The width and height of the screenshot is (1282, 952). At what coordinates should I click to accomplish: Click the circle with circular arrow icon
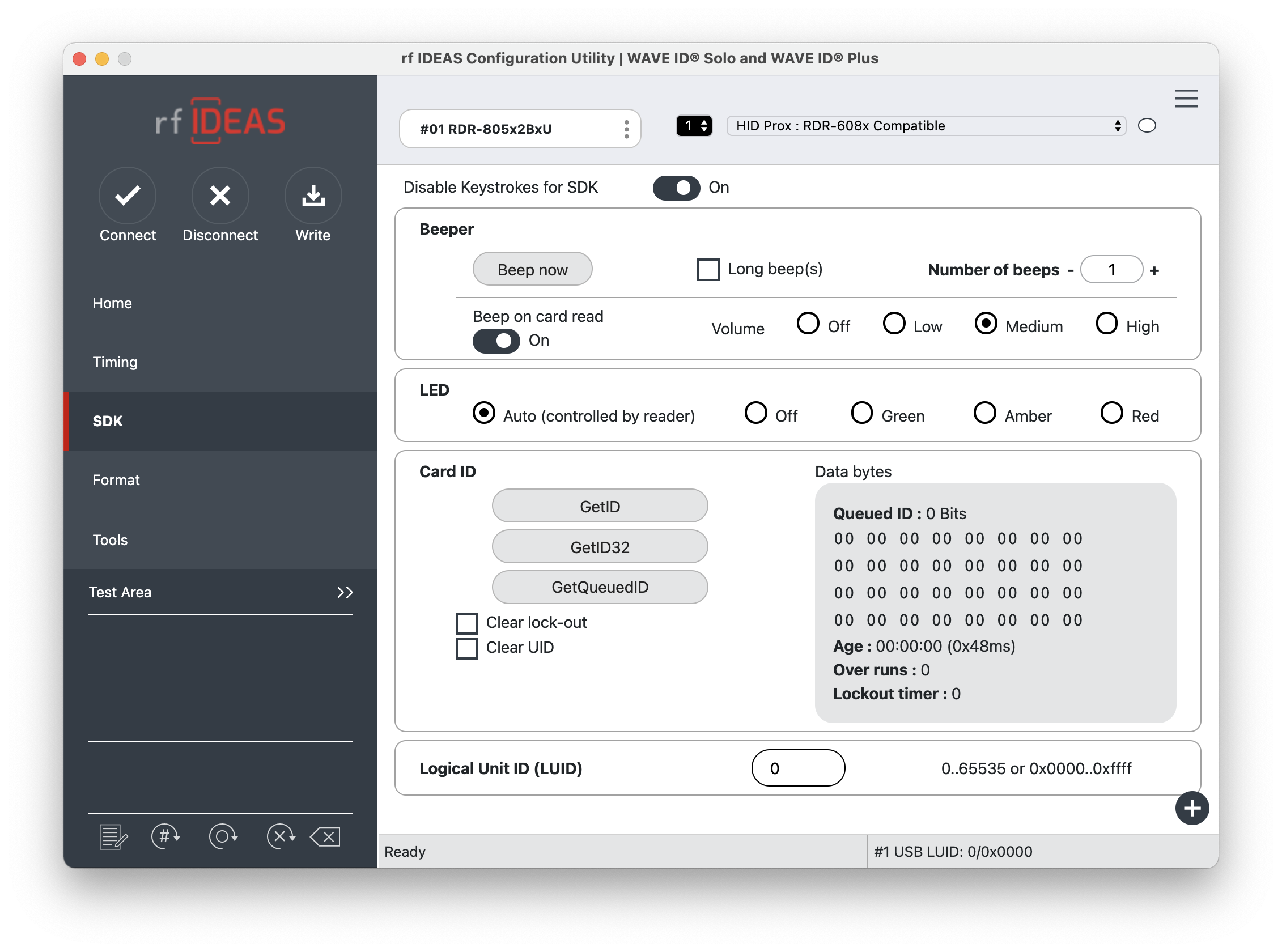coord(223,836)
